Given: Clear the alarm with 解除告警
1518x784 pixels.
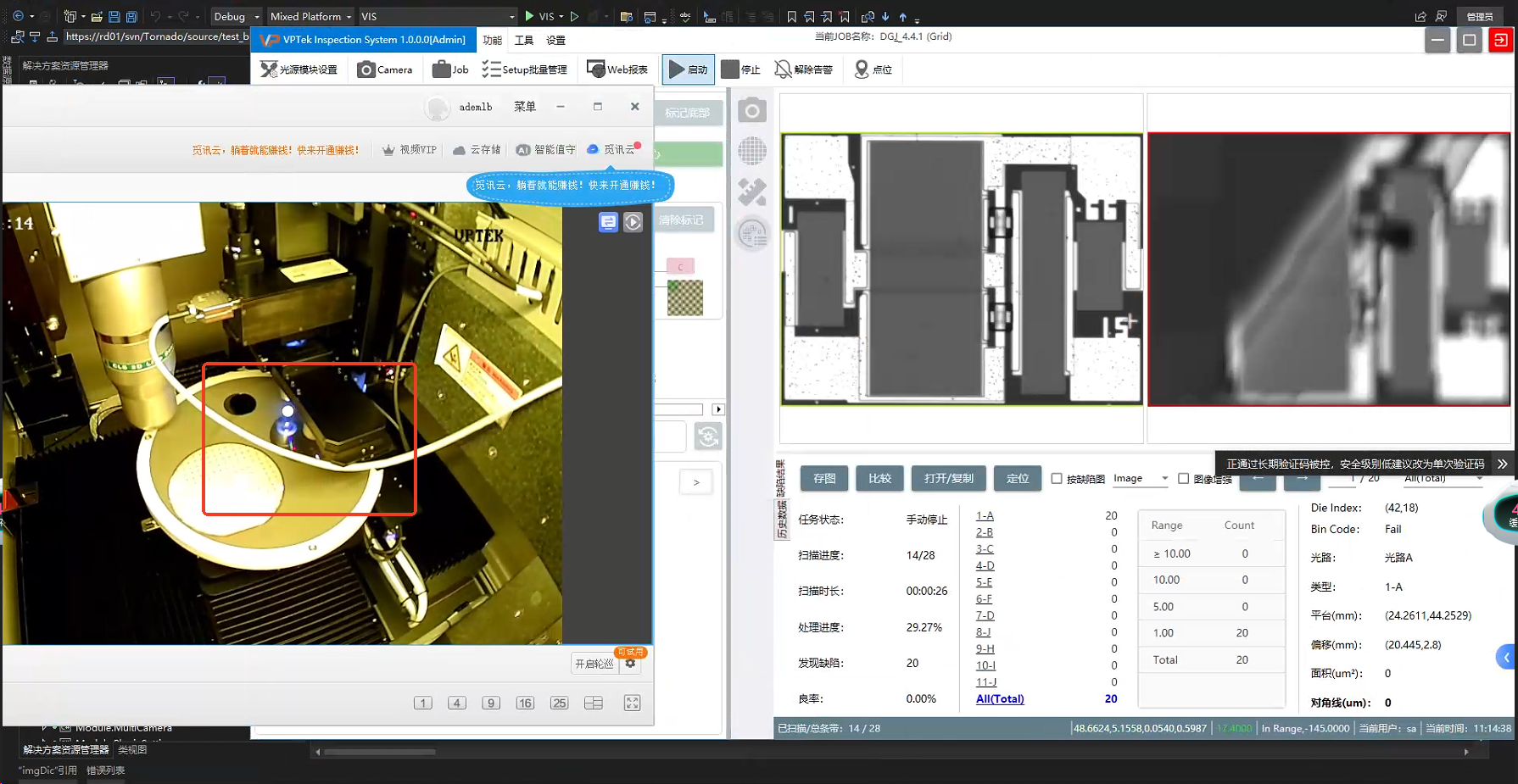Looking at the screenshot, I should (x=803, y=70).
